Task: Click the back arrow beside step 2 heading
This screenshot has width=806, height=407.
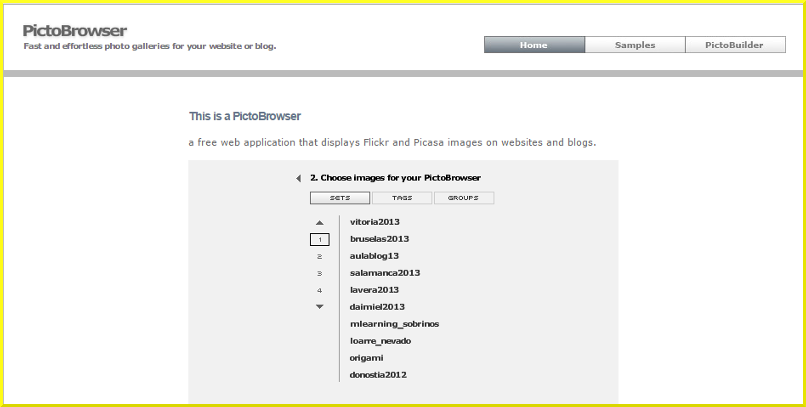Action: (298, 178)
